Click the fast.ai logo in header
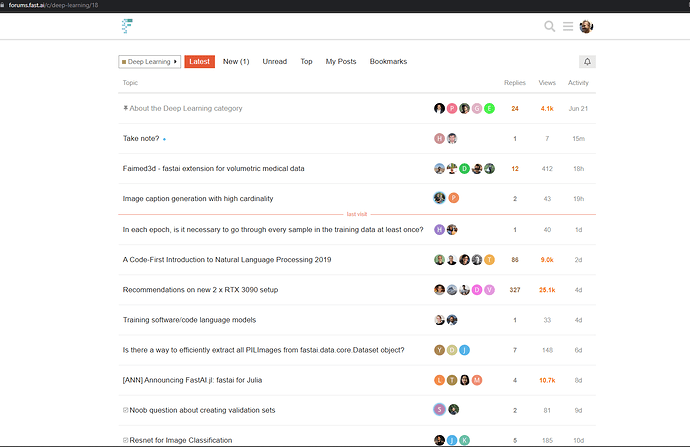The height and width of the screenshot is (447, 690). pyautogui.click(x=127, y=26)
